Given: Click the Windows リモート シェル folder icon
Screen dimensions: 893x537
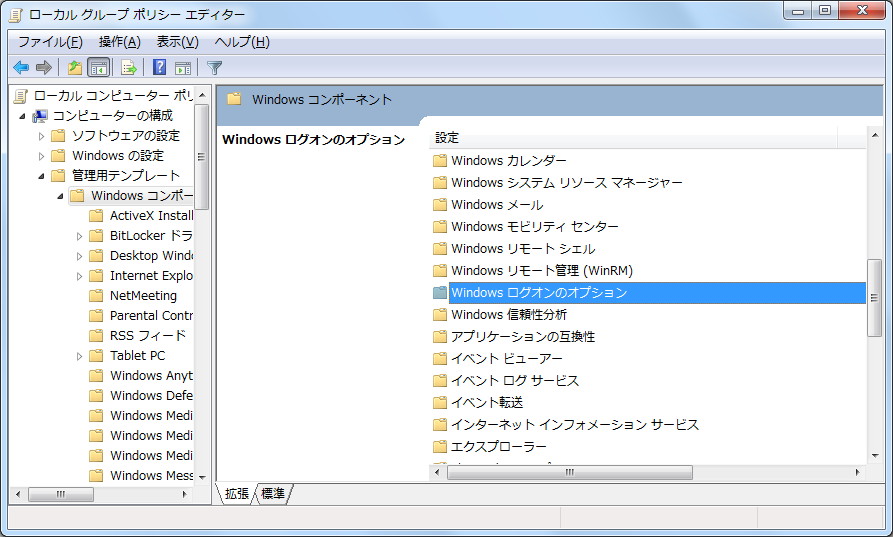Looking at the screenshot, I should click(x=439, y=249).
